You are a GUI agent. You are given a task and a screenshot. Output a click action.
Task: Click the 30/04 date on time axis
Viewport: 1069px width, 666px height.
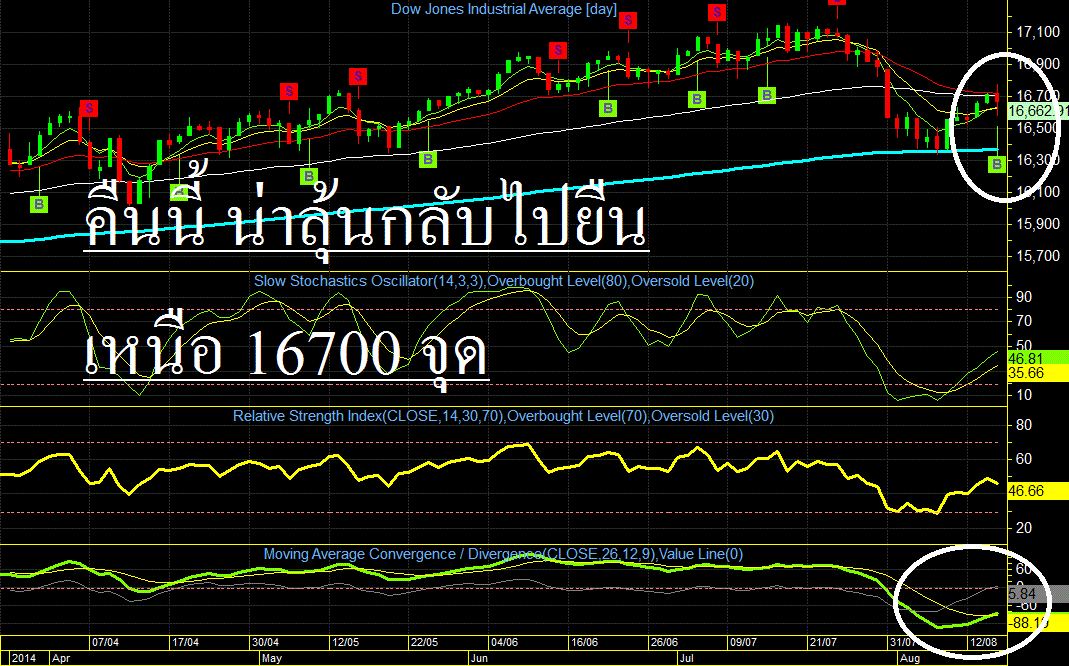265,642
